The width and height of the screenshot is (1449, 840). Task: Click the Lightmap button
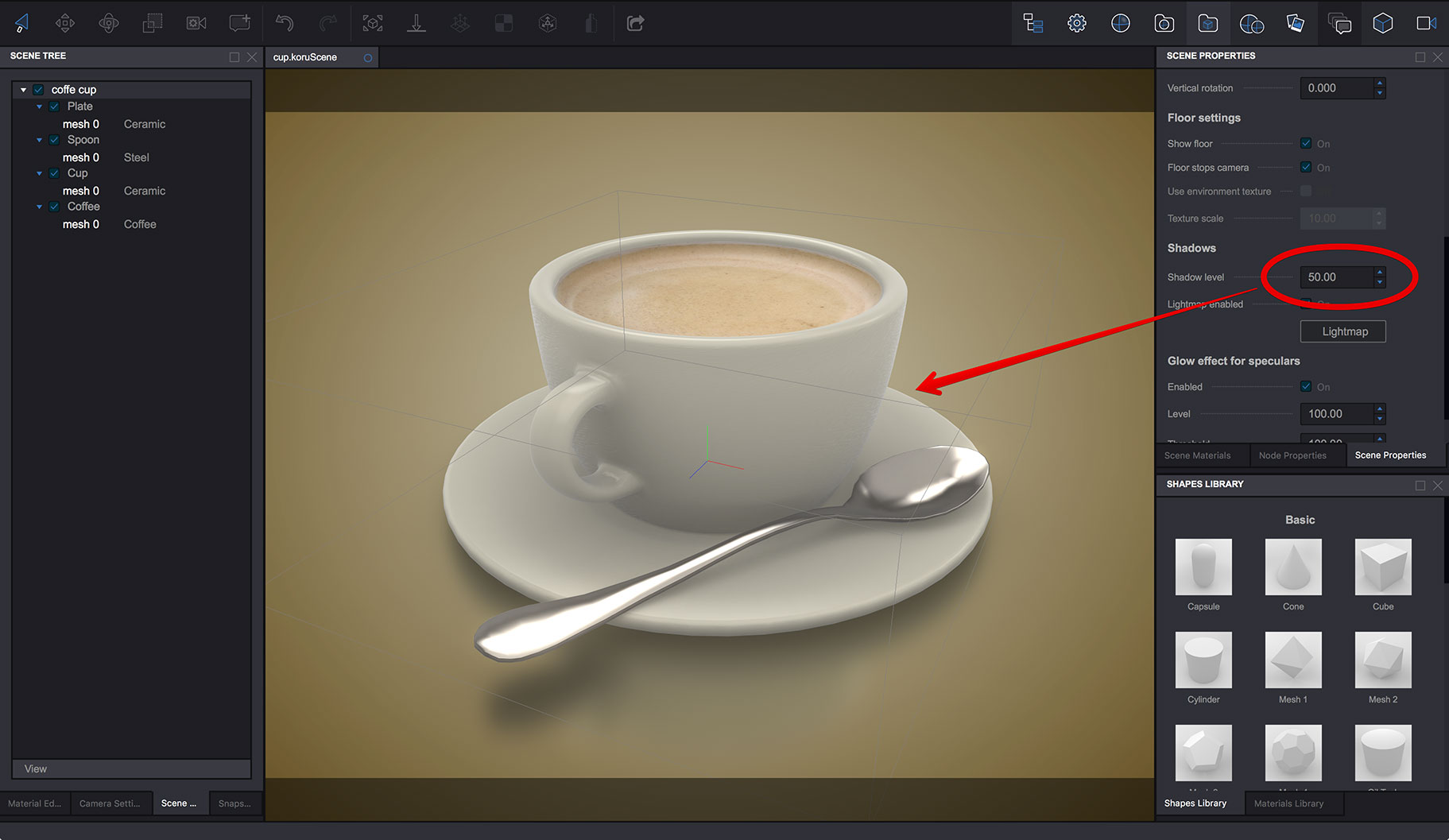1342,331
